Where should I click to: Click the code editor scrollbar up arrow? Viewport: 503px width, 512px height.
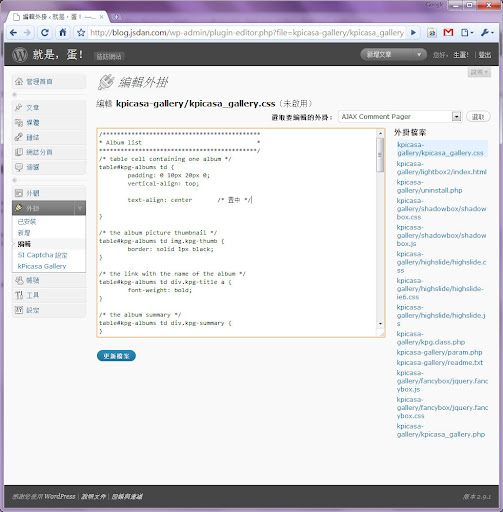tap(380, 133)
